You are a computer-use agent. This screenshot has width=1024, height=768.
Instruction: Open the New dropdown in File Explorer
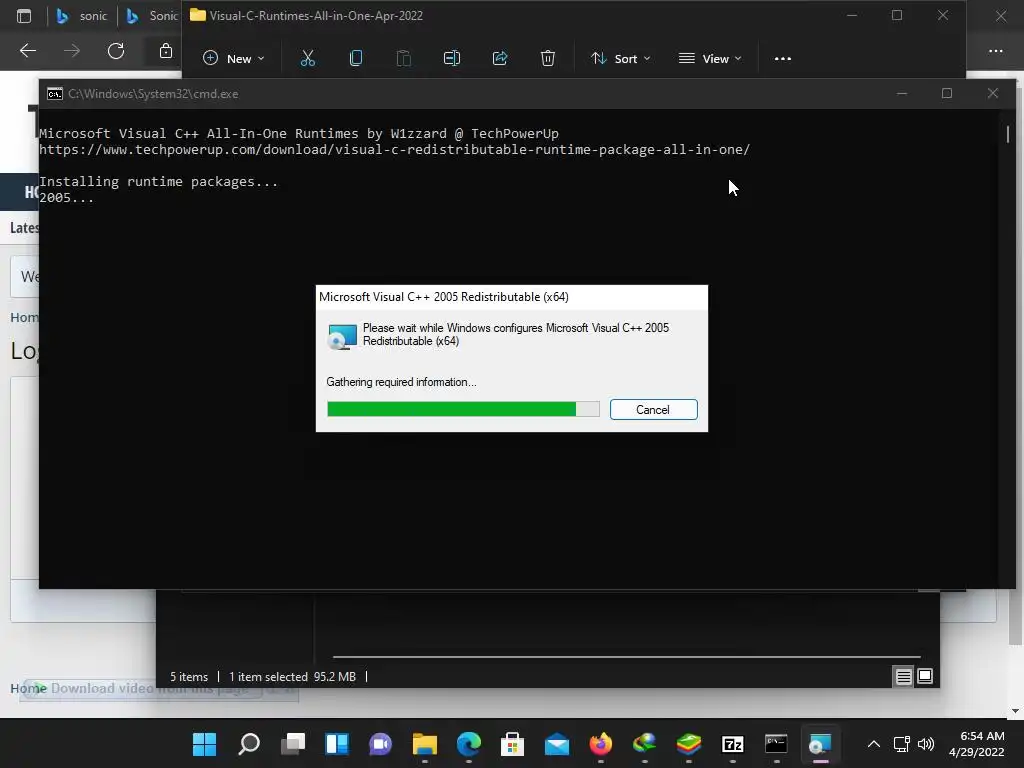233,59
